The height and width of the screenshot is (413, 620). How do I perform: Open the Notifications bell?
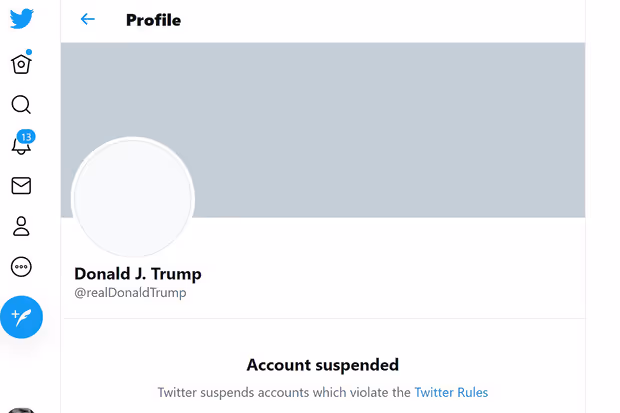click(x=21, y=146)
